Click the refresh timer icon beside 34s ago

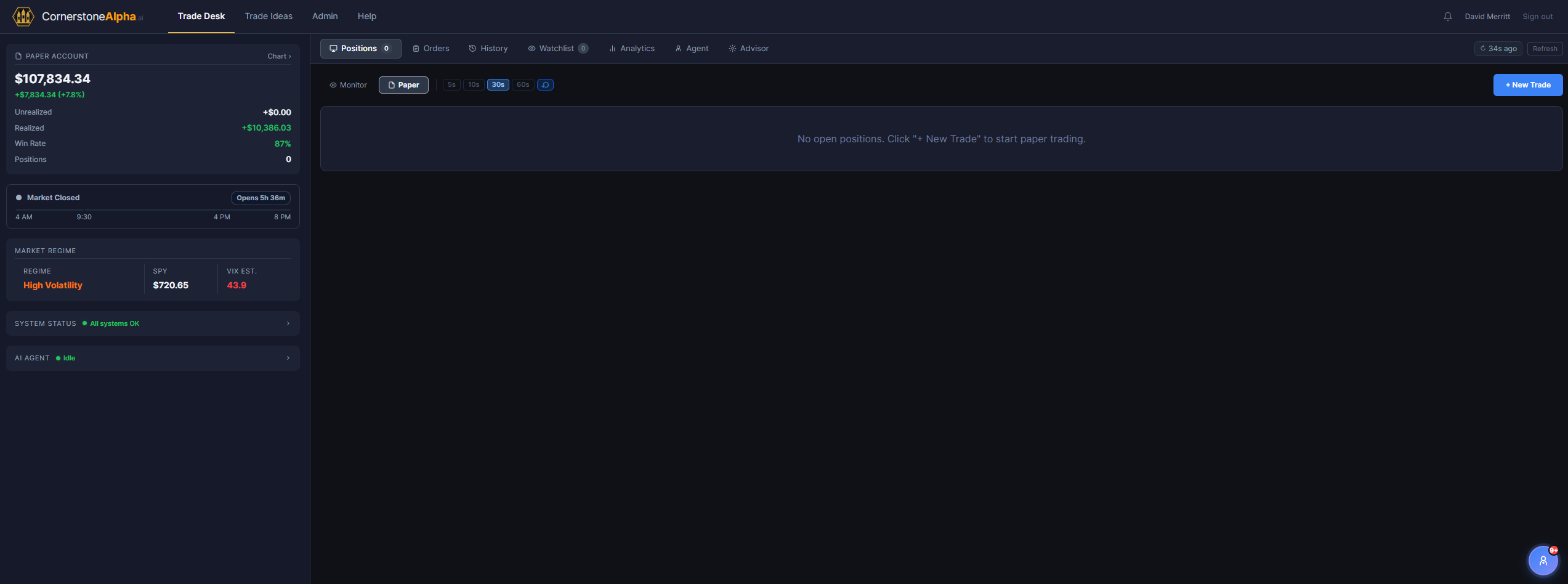point(1483,49)
